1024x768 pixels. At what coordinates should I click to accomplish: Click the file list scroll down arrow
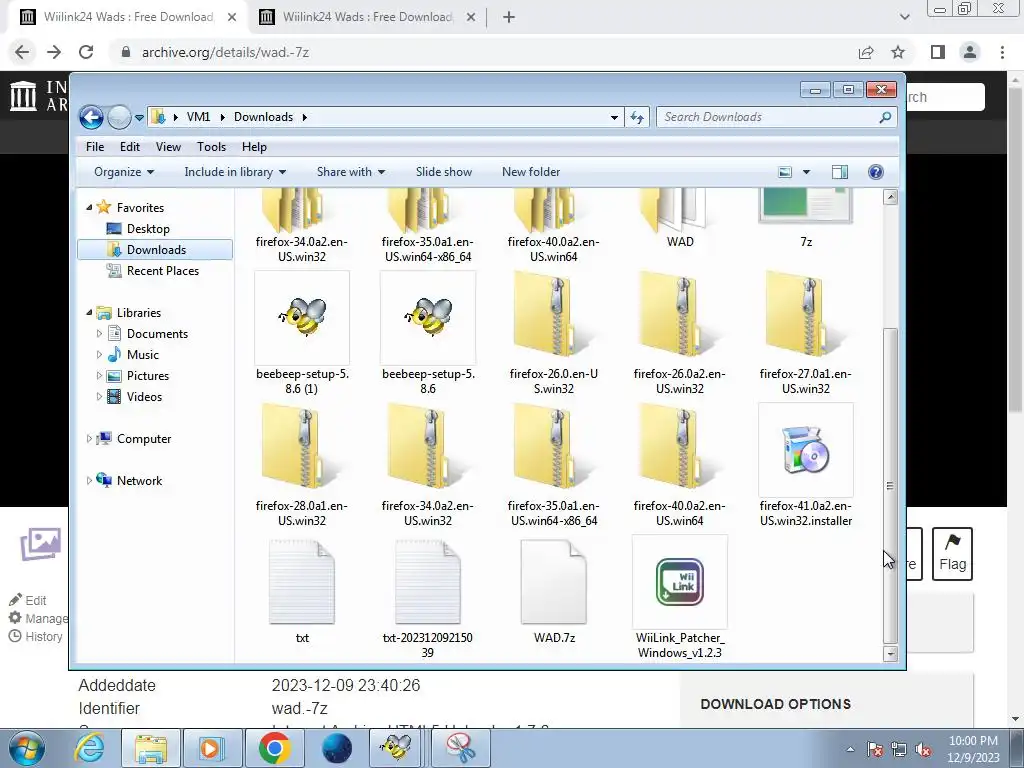(x=890, y=653)
